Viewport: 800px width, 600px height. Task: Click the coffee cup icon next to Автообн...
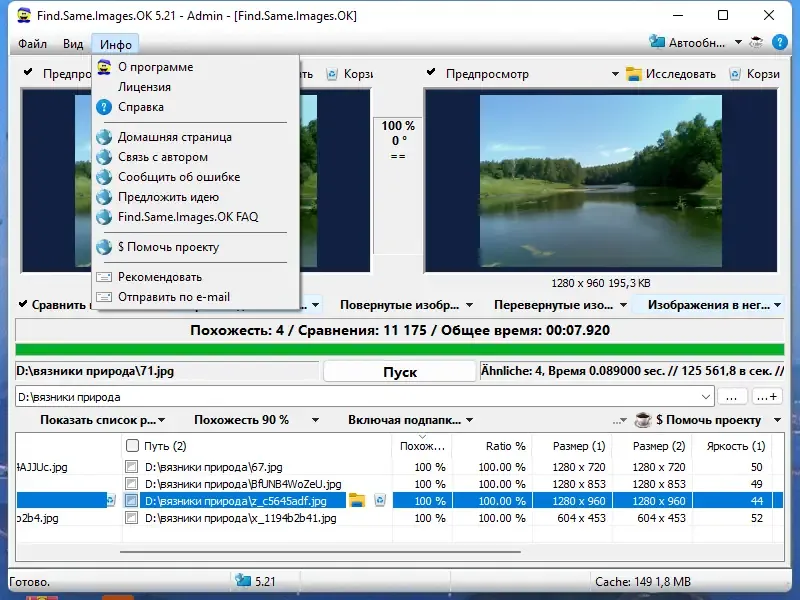[756, 42]
